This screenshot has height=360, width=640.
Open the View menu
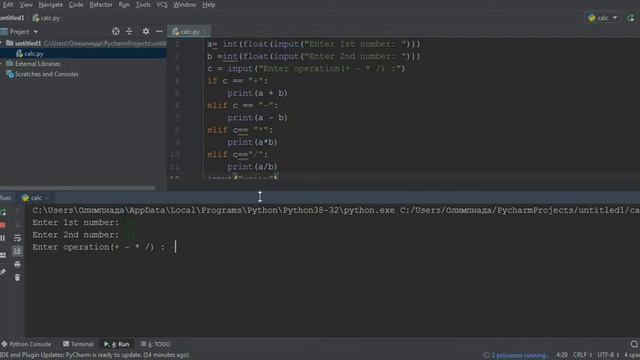26,5
